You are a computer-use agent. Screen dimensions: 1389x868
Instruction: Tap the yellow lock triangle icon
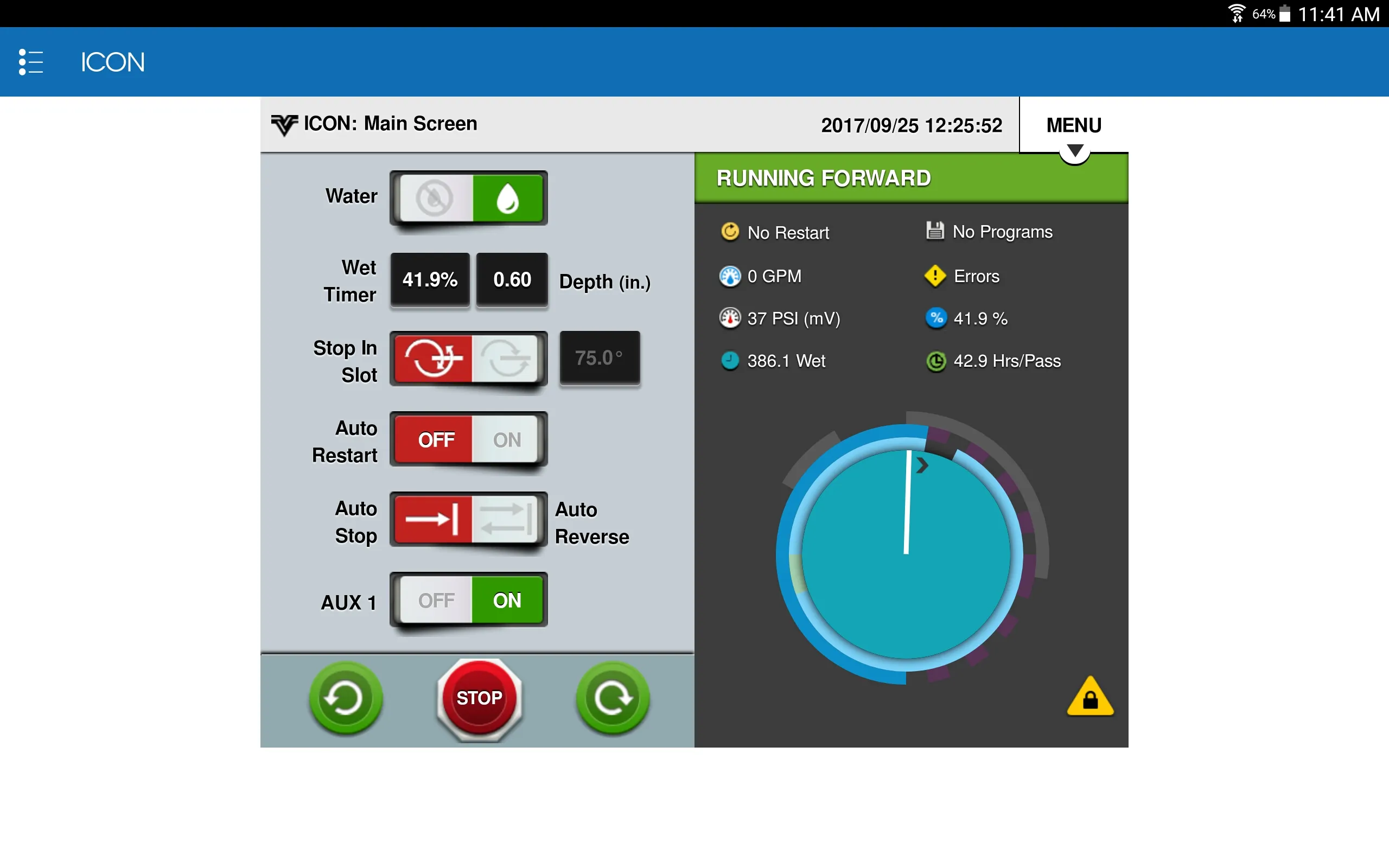tap(1090, 697)
